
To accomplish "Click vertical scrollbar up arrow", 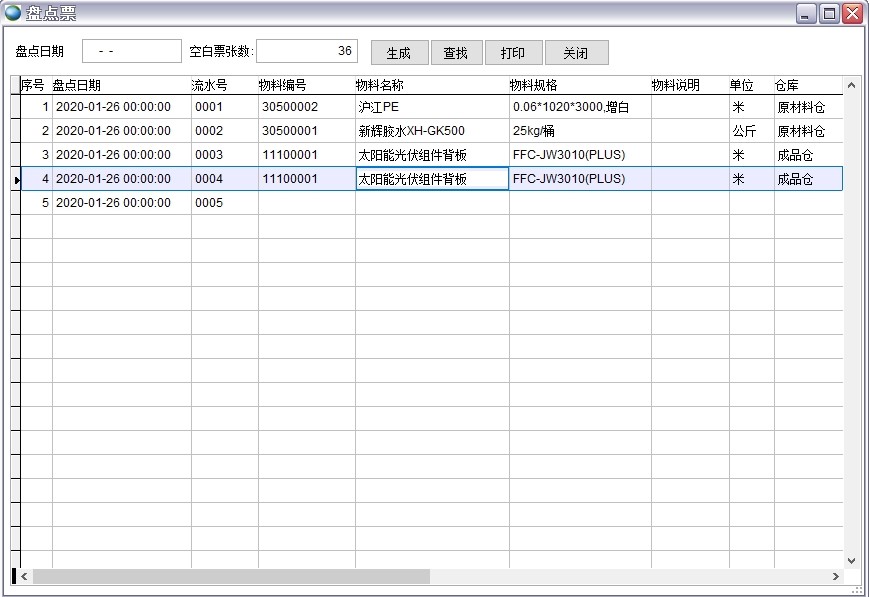I will pos(851,86).
